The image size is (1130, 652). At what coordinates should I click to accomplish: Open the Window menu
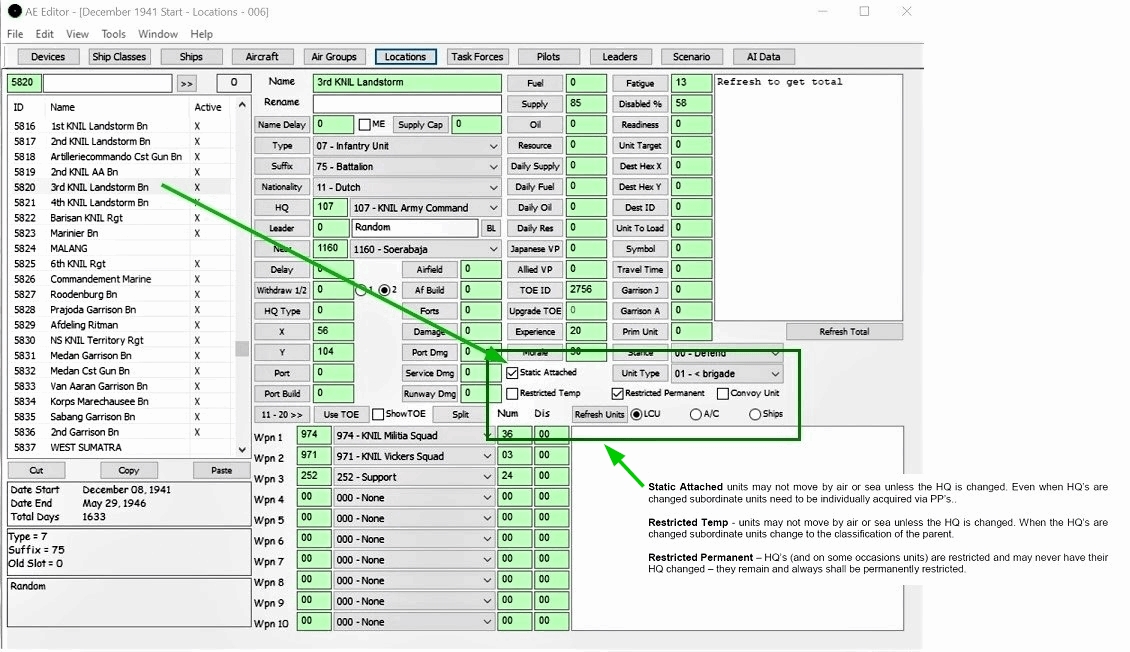point(158,34)
